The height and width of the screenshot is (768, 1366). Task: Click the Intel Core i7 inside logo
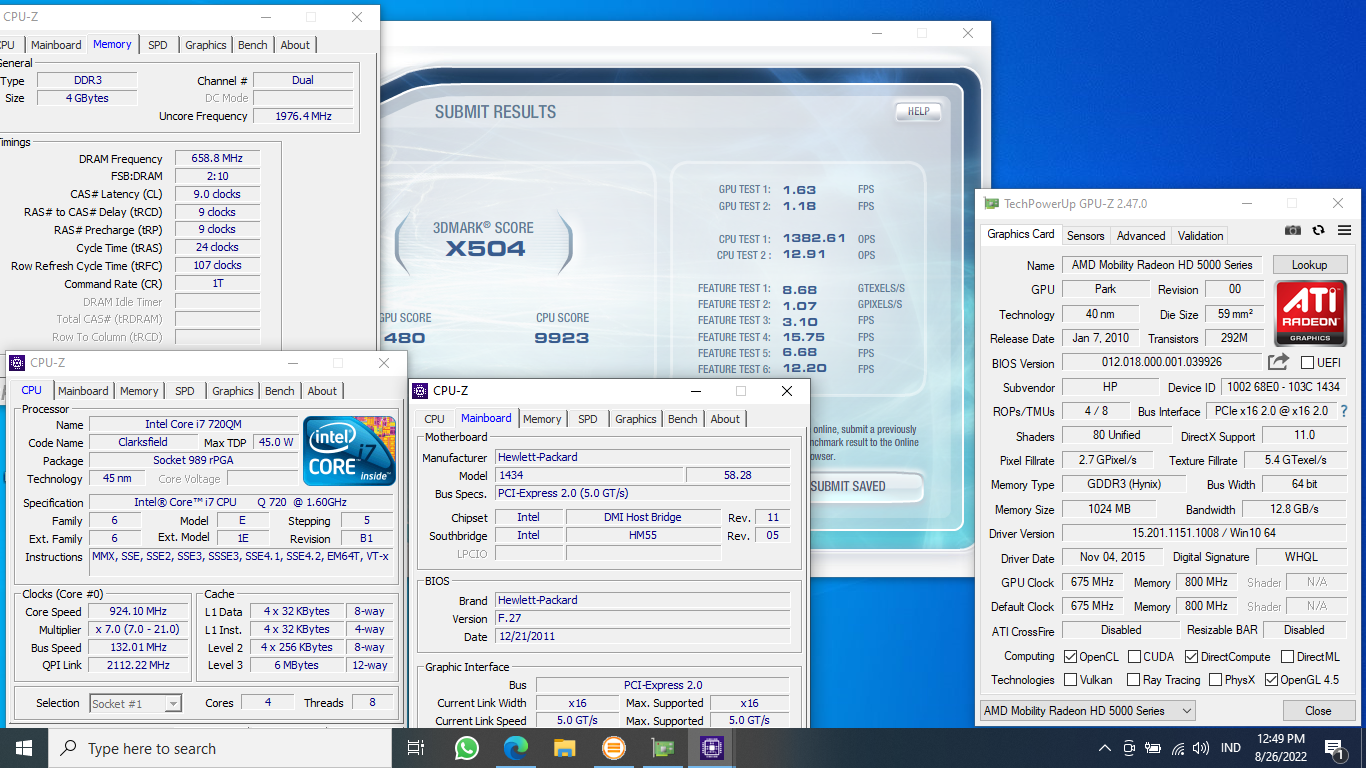click(x=349, y=451)
